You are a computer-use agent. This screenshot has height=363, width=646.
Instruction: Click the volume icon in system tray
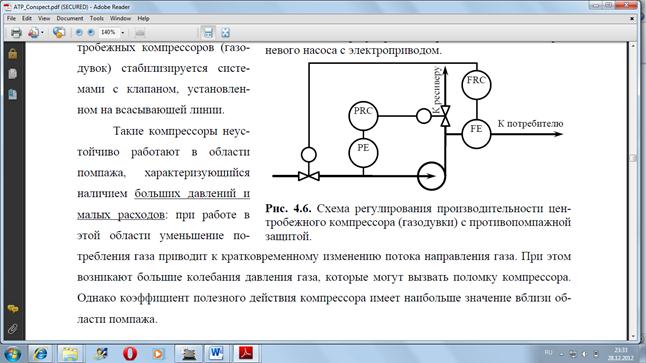point(584,354)
